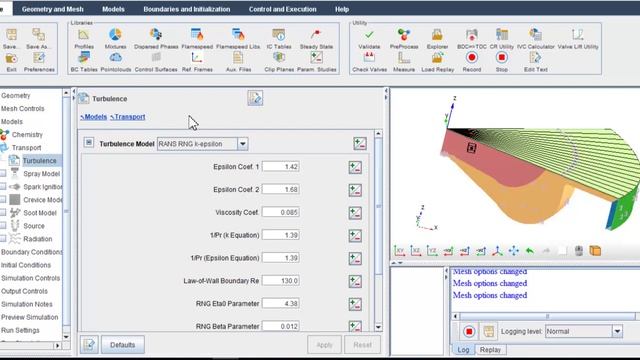Viewport: 640px width, 360px height.
Task: Click Viscosity Coef. value field
Action: (x=281, y=212)
